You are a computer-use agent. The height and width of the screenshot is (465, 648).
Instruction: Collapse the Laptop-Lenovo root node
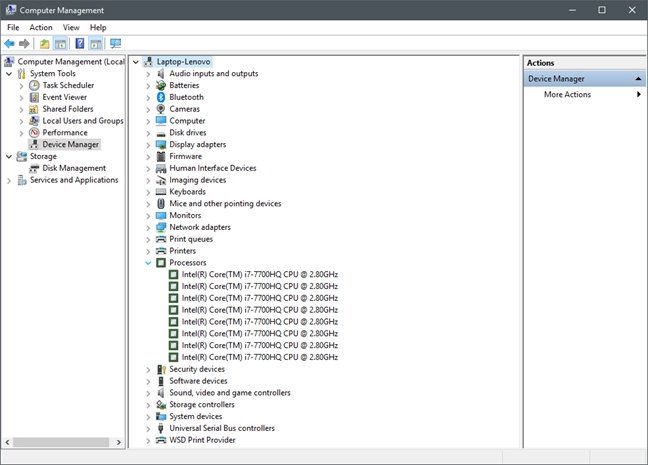pyautogui.click(x=136, y=62)
